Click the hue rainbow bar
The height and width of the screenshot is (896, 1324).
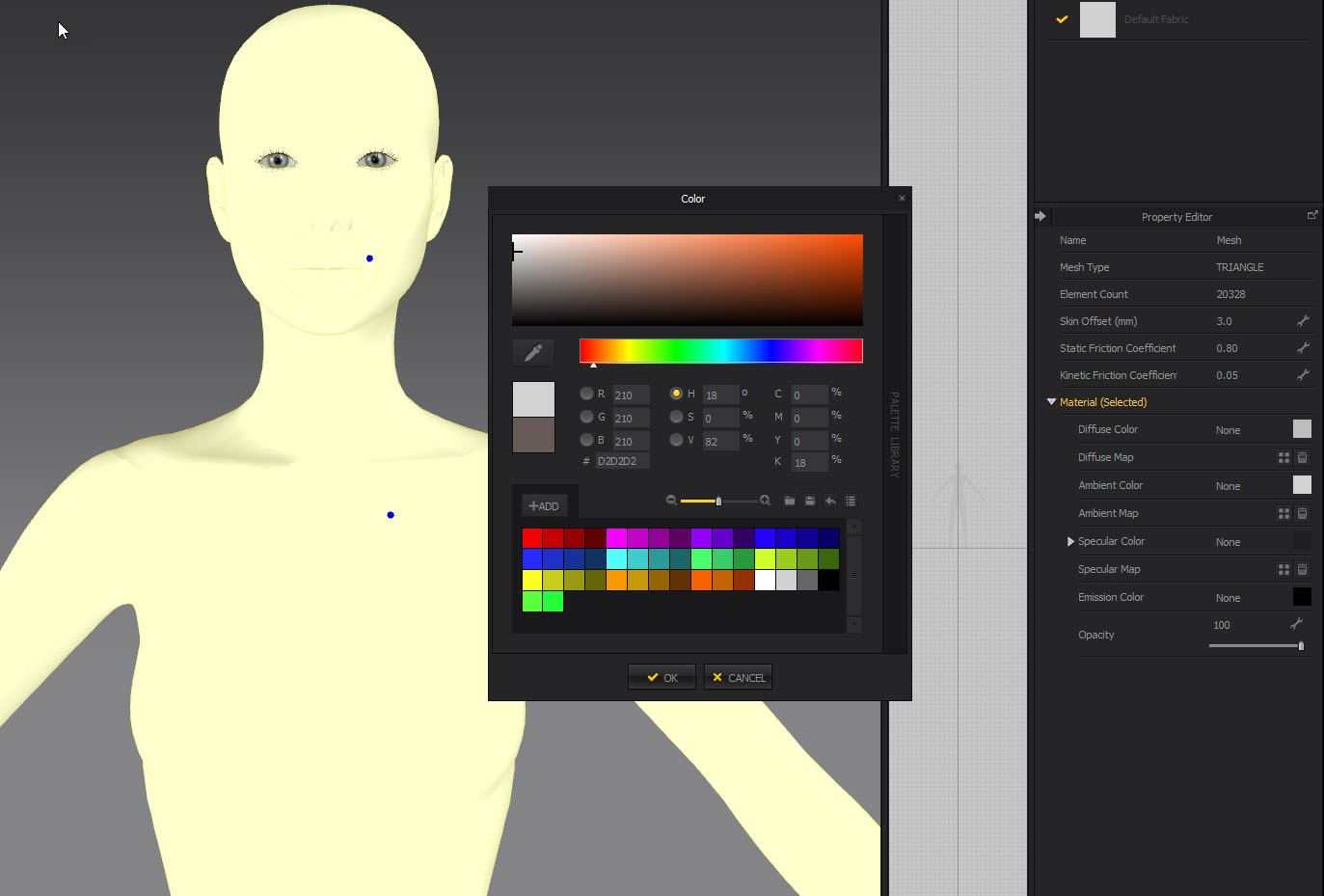pos(720,350)
